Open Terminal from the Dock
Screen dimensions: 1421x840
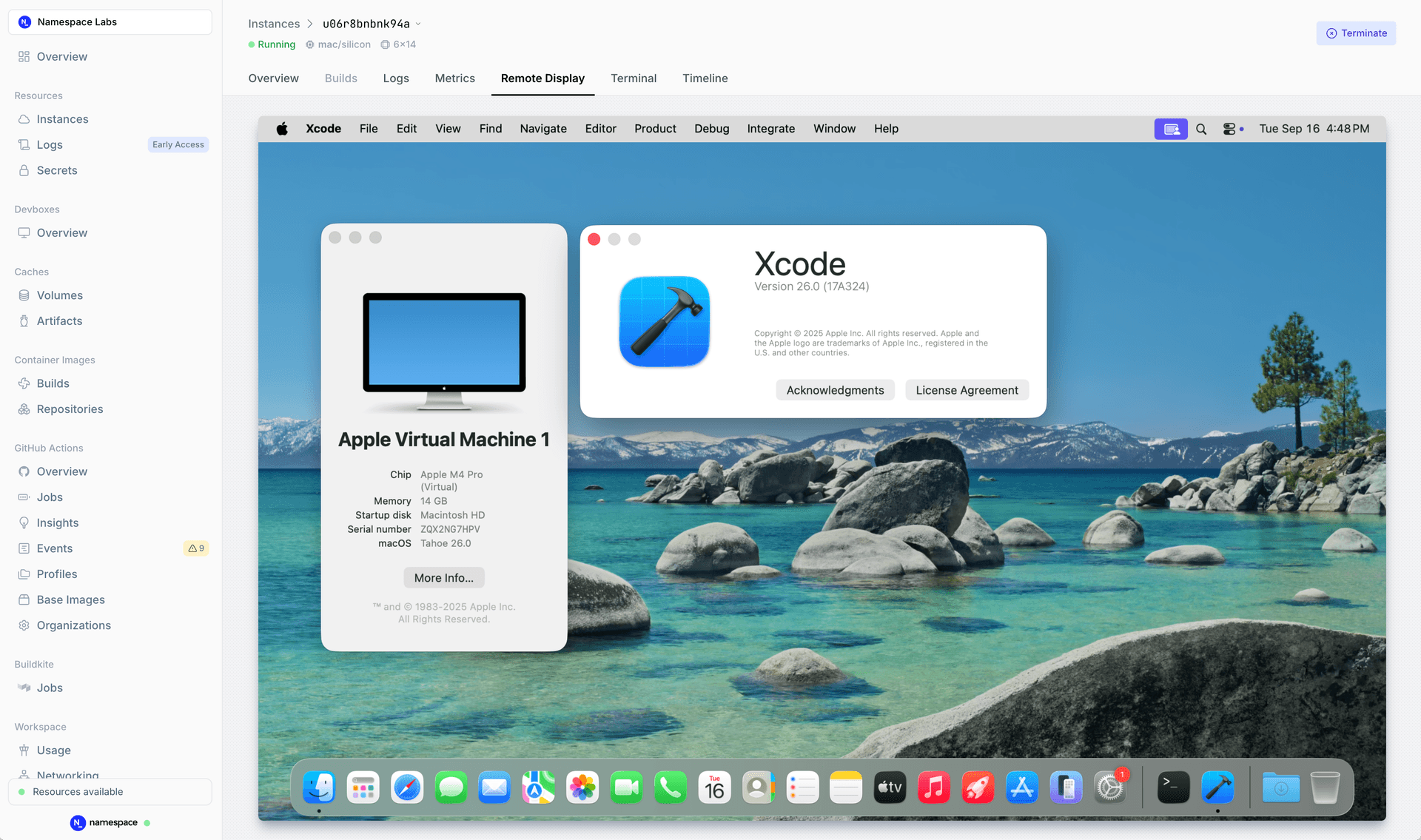tap(1173, 787)
